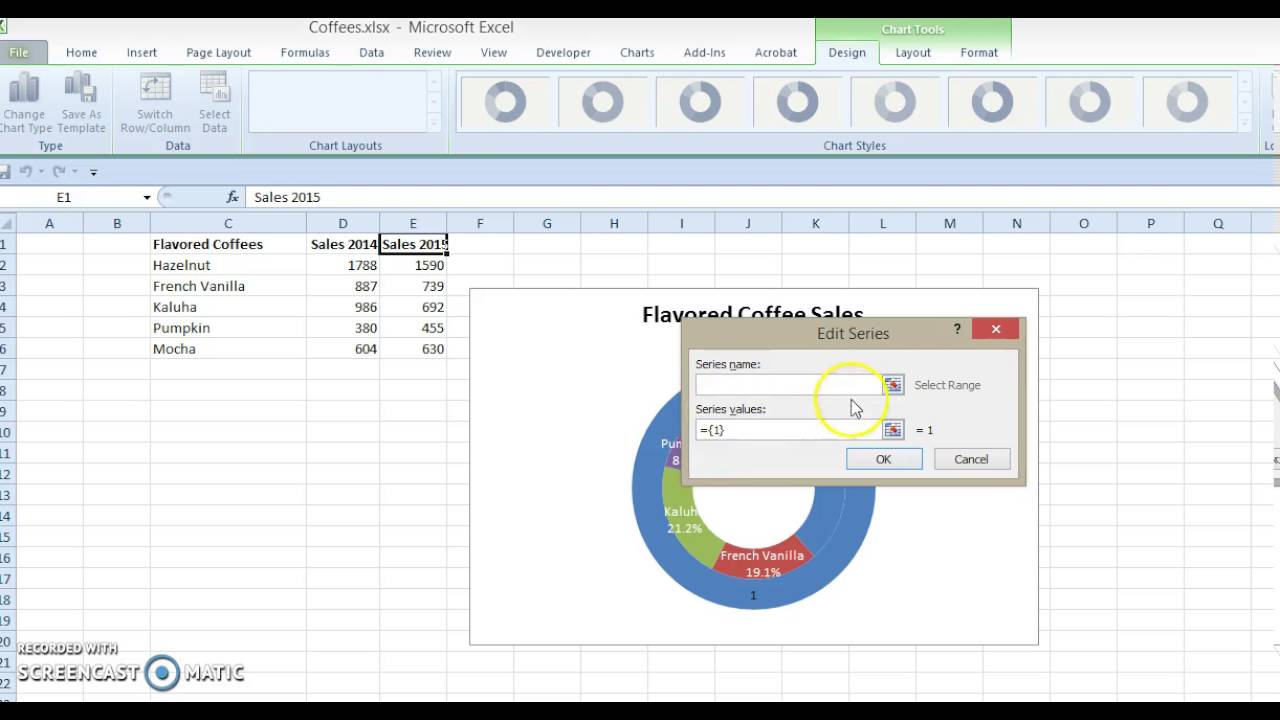Click the help question mark in Edit Series
Screen dimensions: 1280x720
[957, 329]
